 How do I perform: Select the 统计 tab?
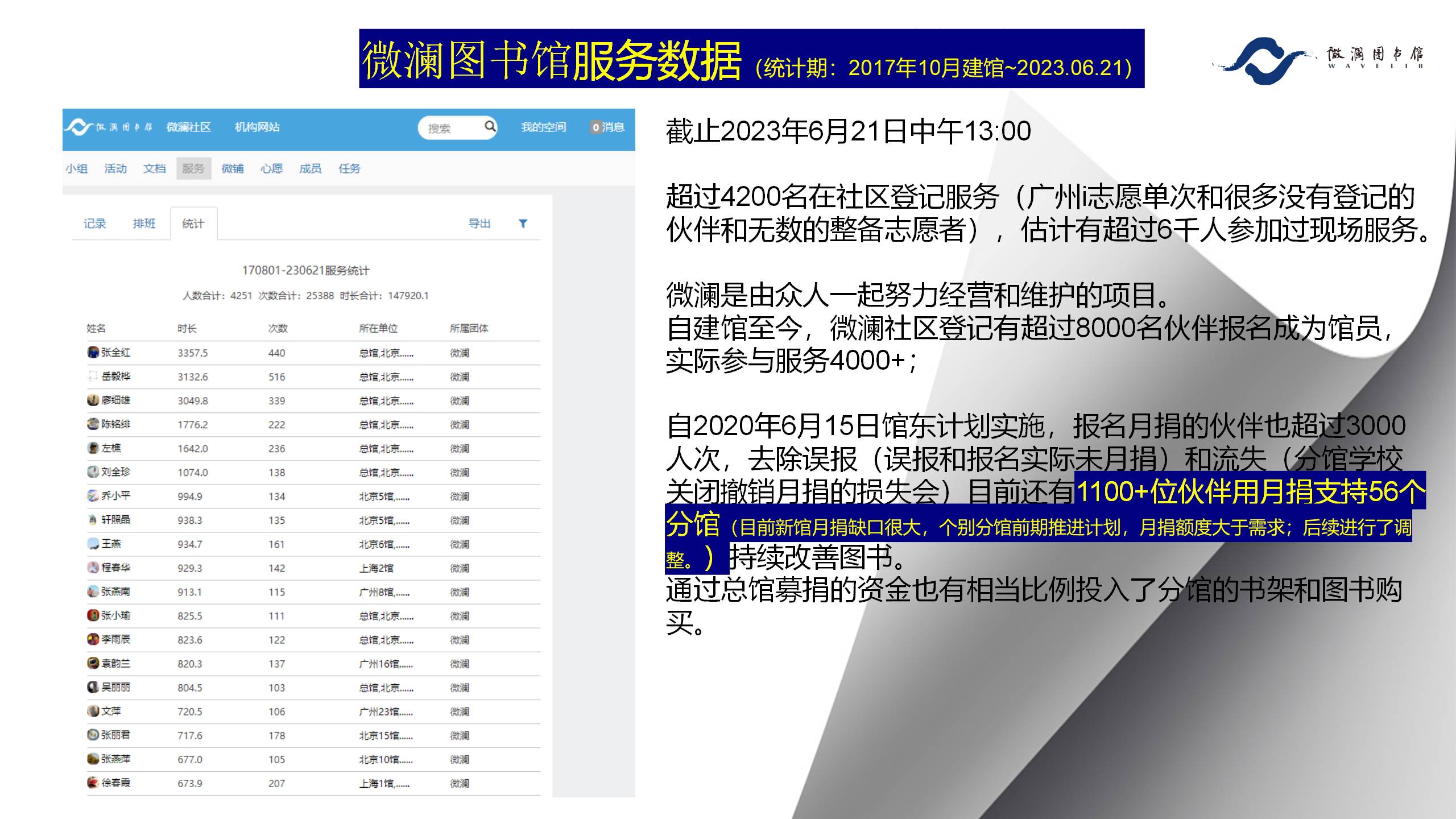tap(193, 224)
